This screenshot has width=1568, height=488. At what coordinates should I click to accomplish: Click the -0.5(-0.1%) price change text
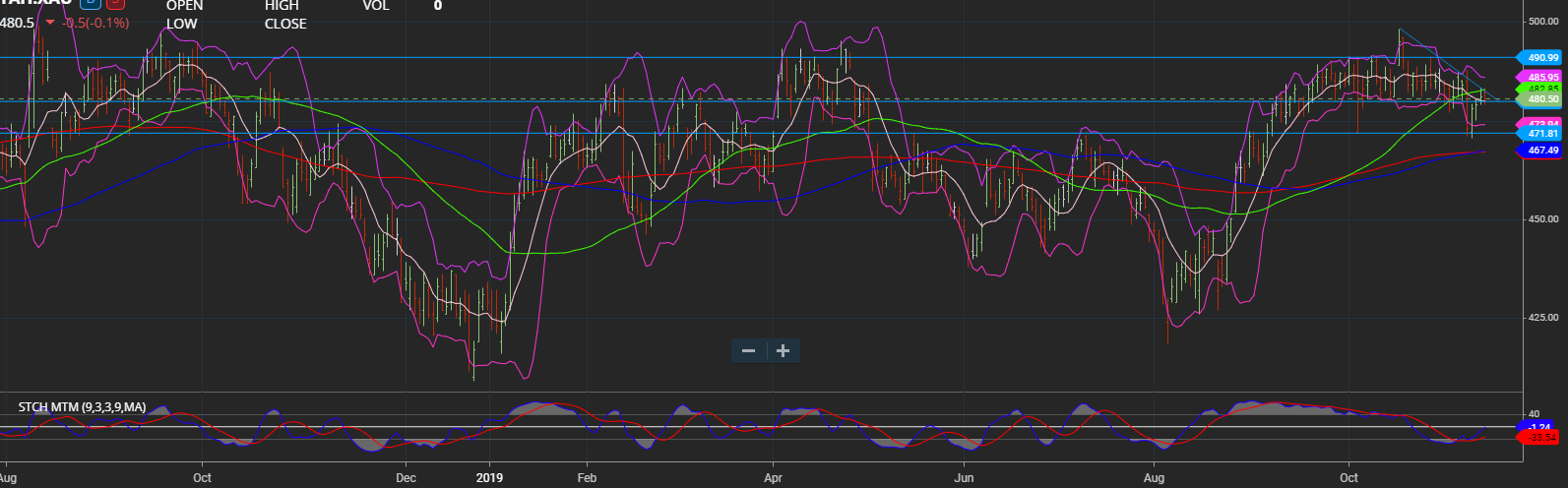click(95, 23)
